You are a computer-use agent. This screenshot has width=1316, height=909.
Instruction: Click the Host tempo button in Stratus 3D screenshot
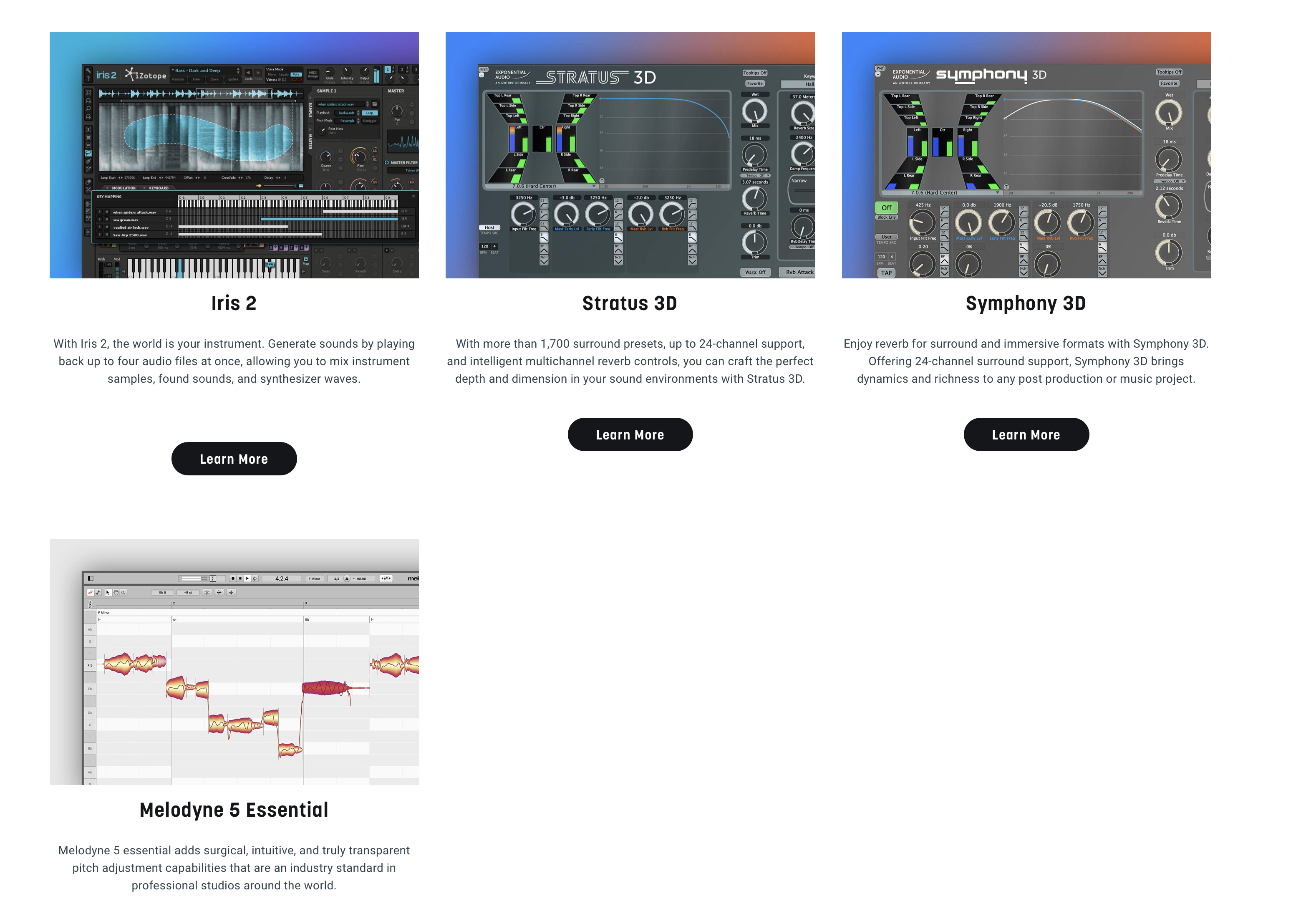tap(490, 228)
